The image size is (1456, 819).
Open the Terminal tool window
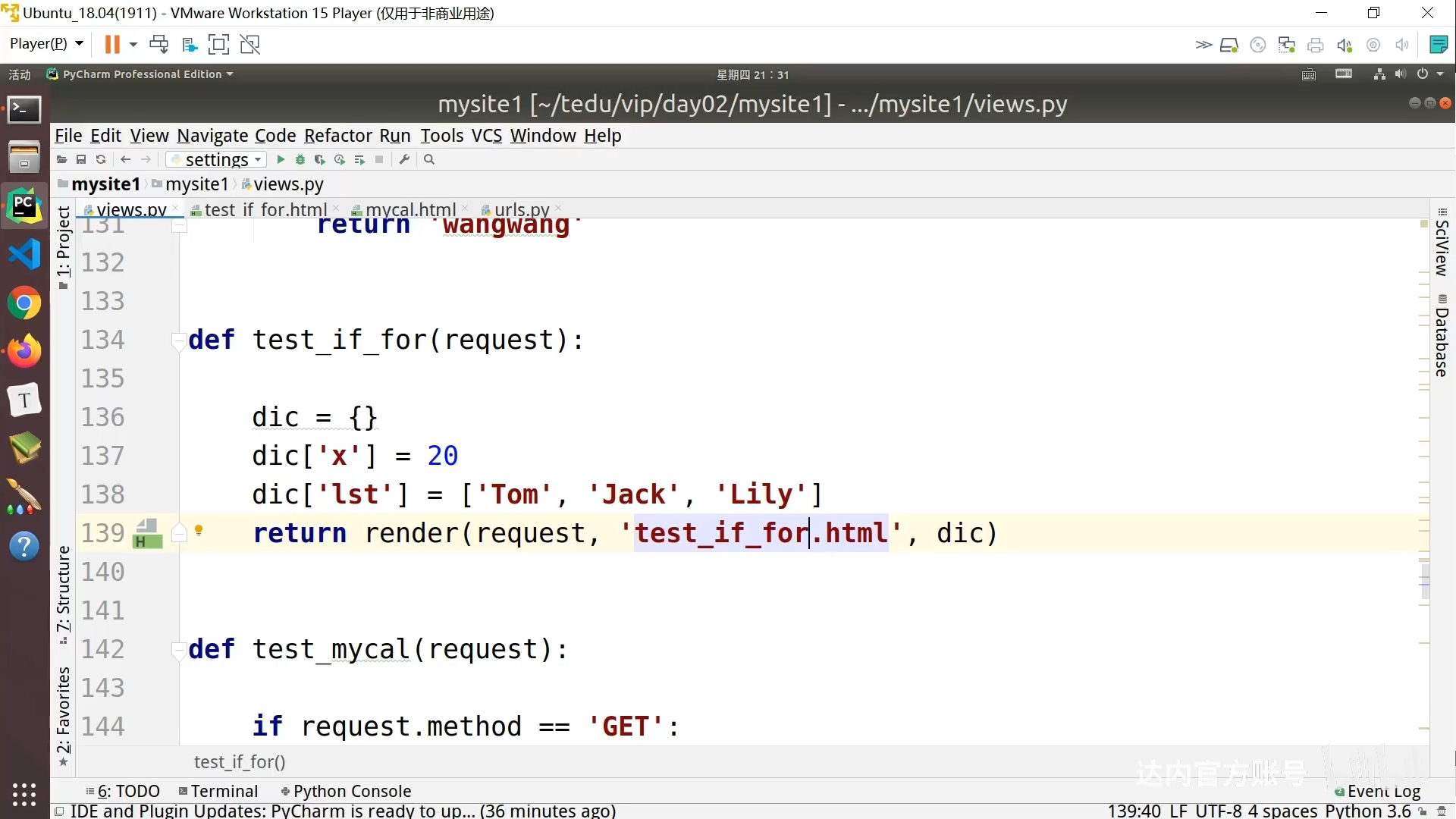218,792
